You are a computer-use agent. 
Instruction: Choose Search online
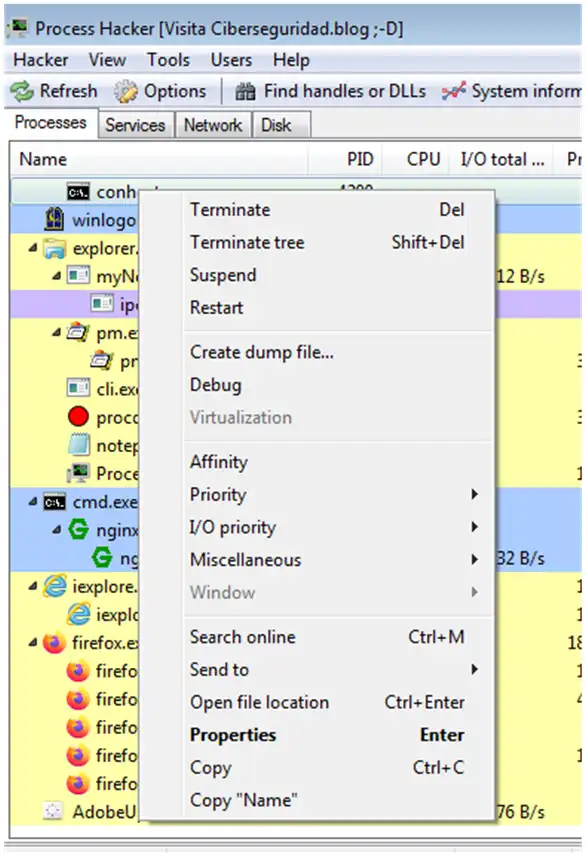click(338, 637)
